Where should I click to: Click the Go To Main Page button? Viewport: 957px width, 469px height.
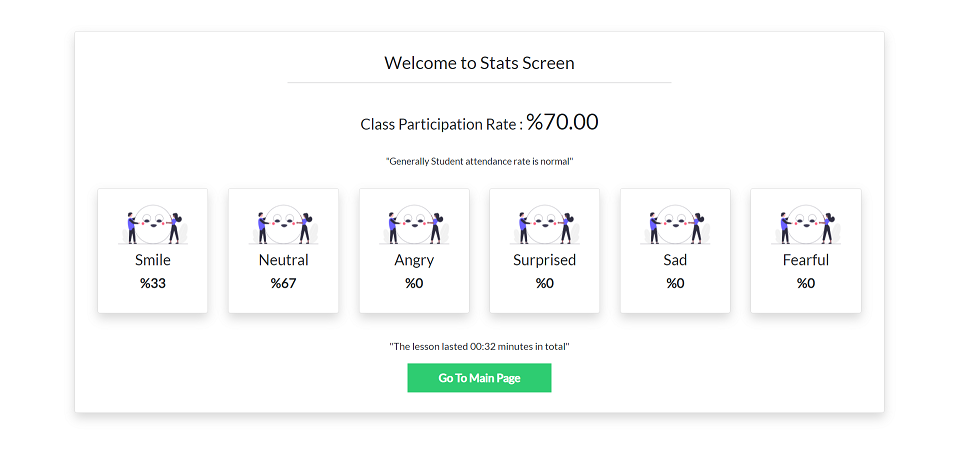point(479,378)
